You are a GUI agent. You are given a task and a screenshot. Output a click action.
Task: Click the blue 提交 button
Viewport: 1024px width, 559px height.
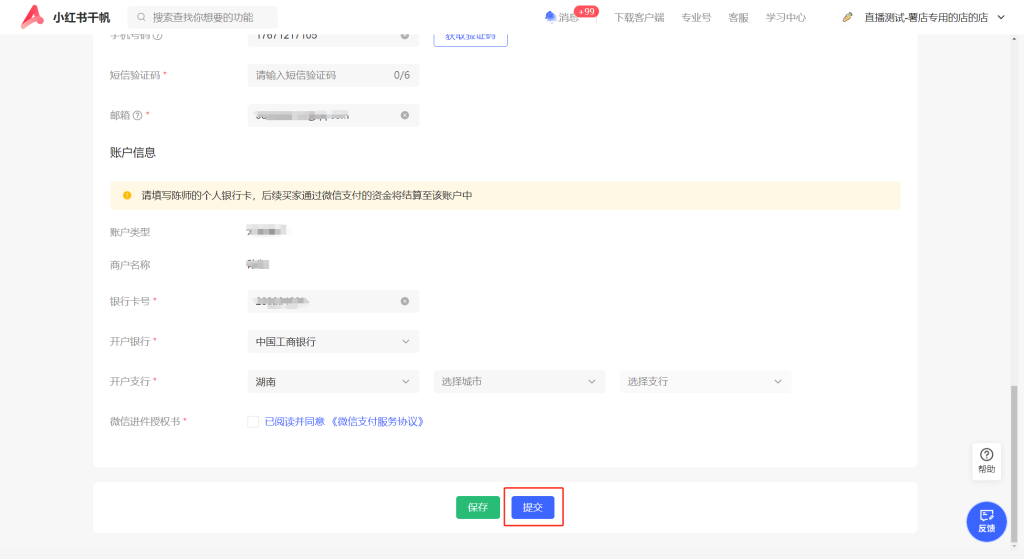(533, 507)
